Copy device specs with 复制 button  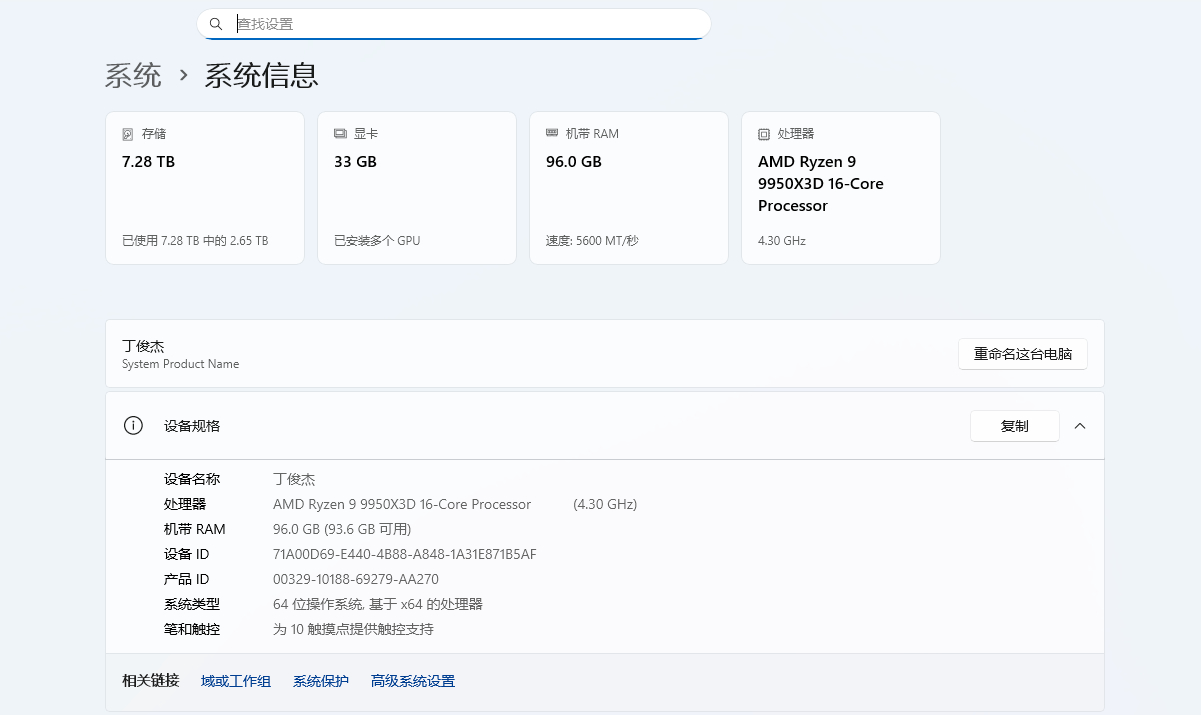coord(1014,425)
